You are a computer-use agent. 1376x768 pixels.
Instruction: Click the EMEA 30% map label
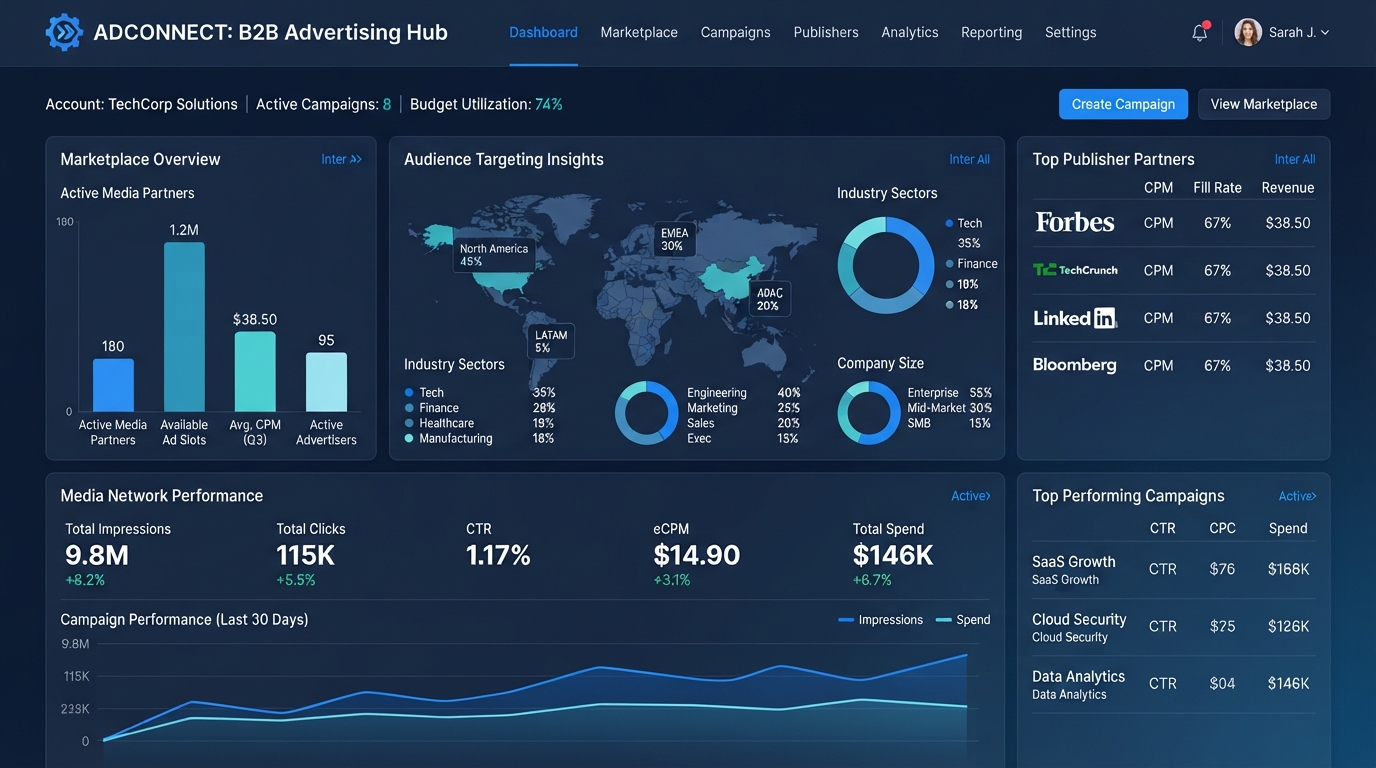point(675,239)
